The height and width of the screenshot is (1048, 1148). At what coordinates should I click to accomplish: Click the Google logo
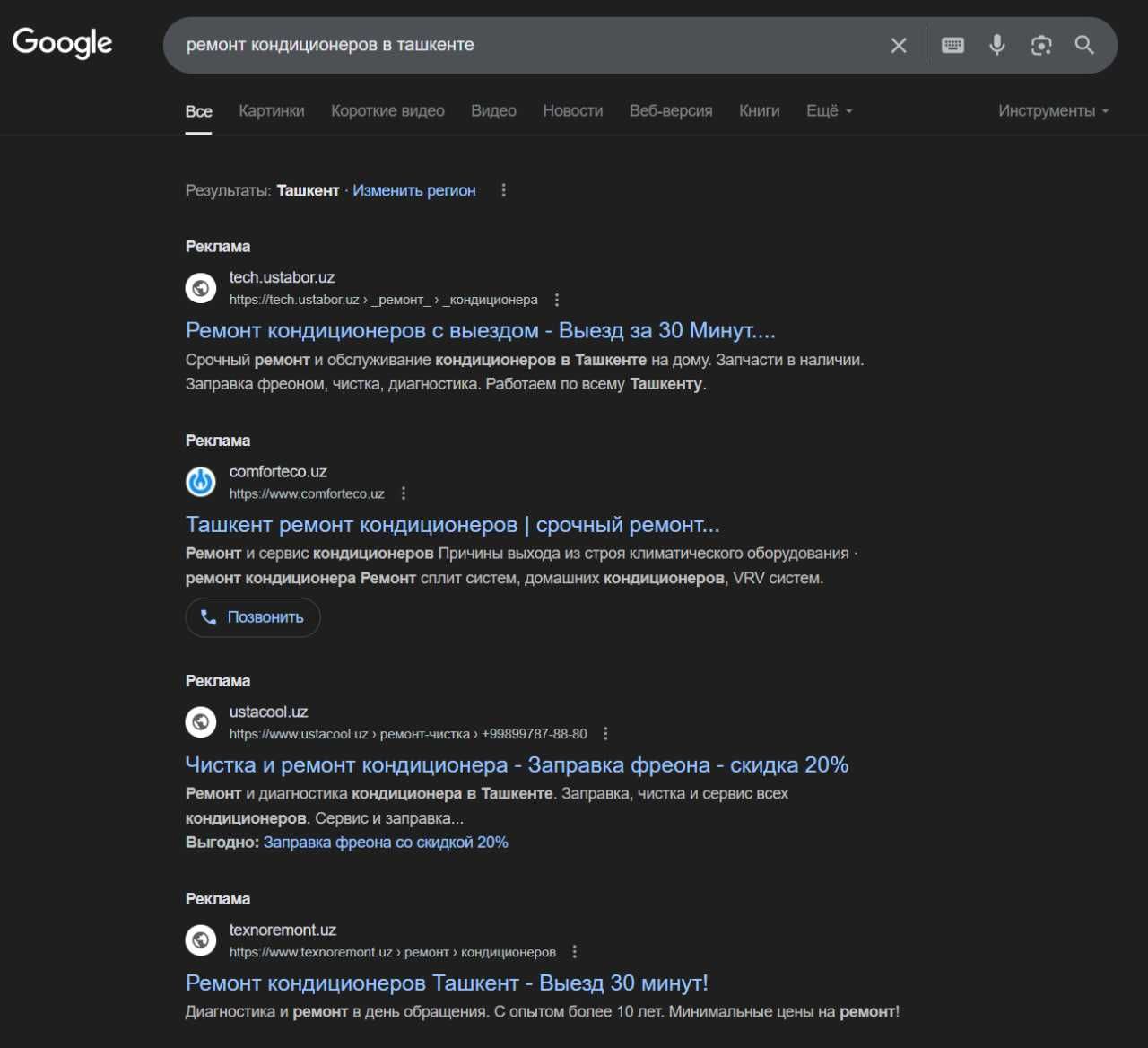pyautogui.click(x=63, y=42)
